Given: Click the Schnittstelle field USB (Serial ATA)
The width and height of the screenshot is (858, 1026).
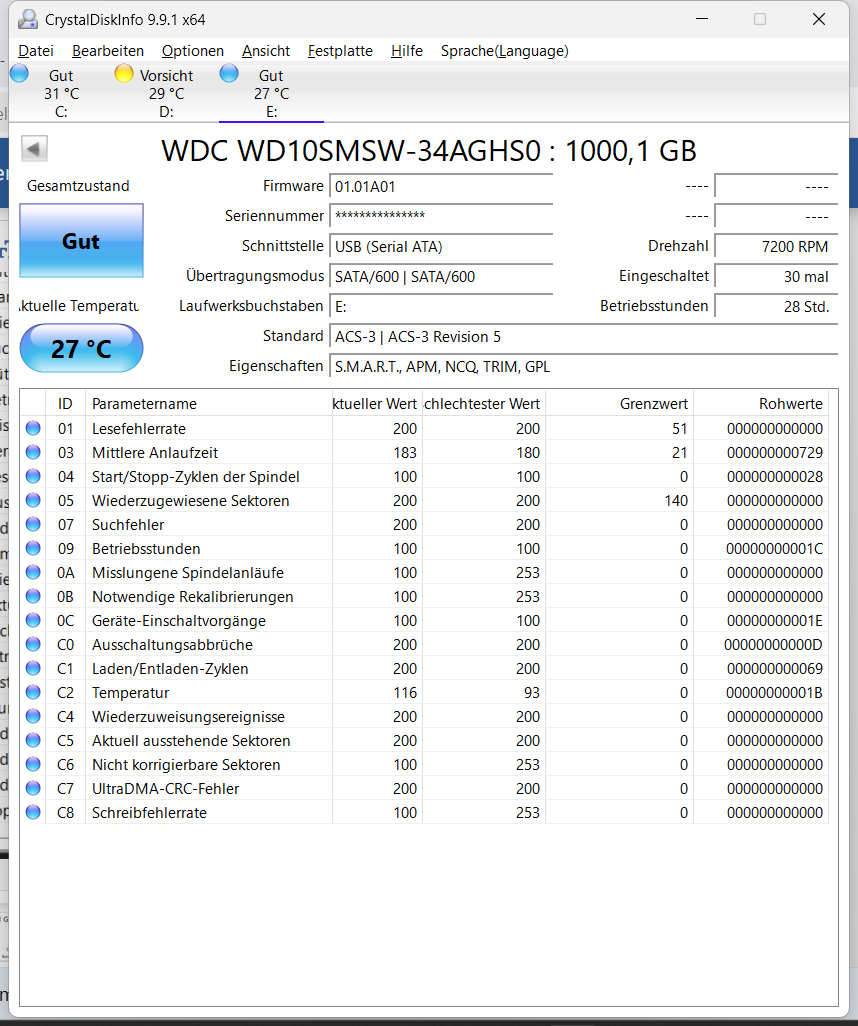Looking at the screenshot, I should pos(441,246).
